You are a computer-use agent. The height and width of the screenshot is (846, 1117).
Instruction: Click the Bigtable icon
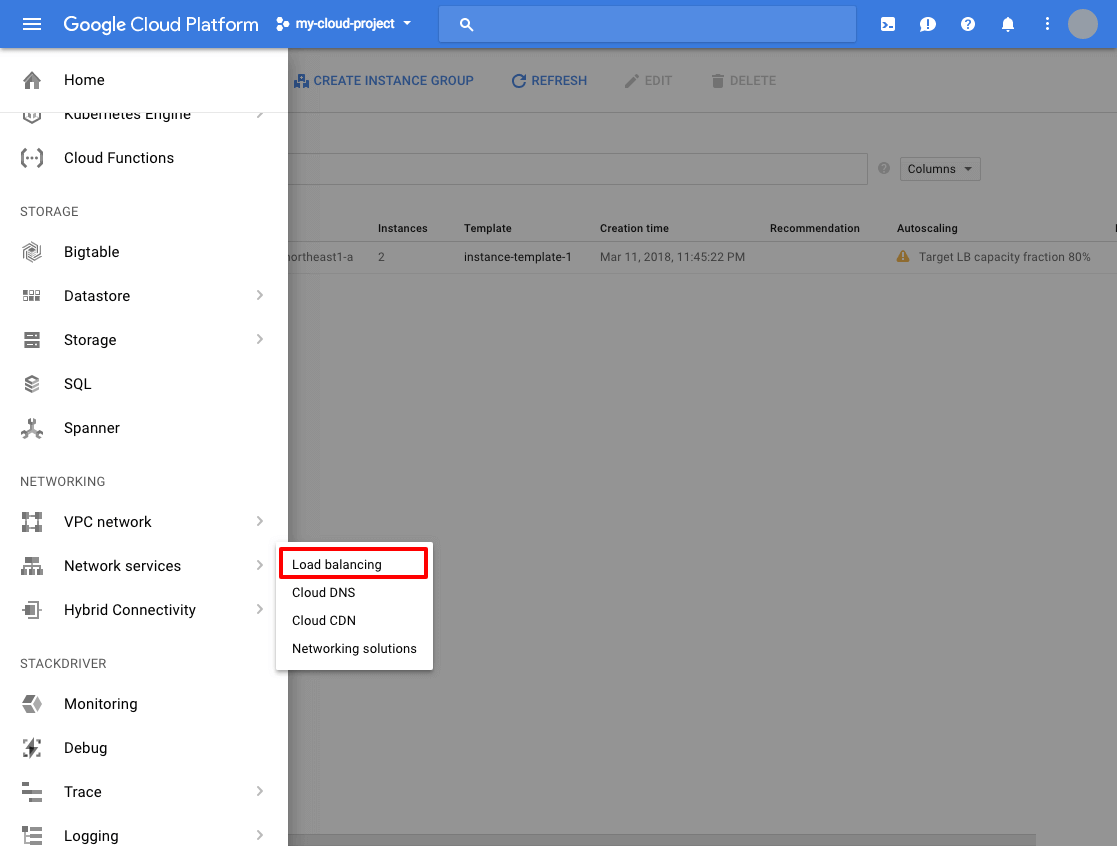tap(32, 252)
